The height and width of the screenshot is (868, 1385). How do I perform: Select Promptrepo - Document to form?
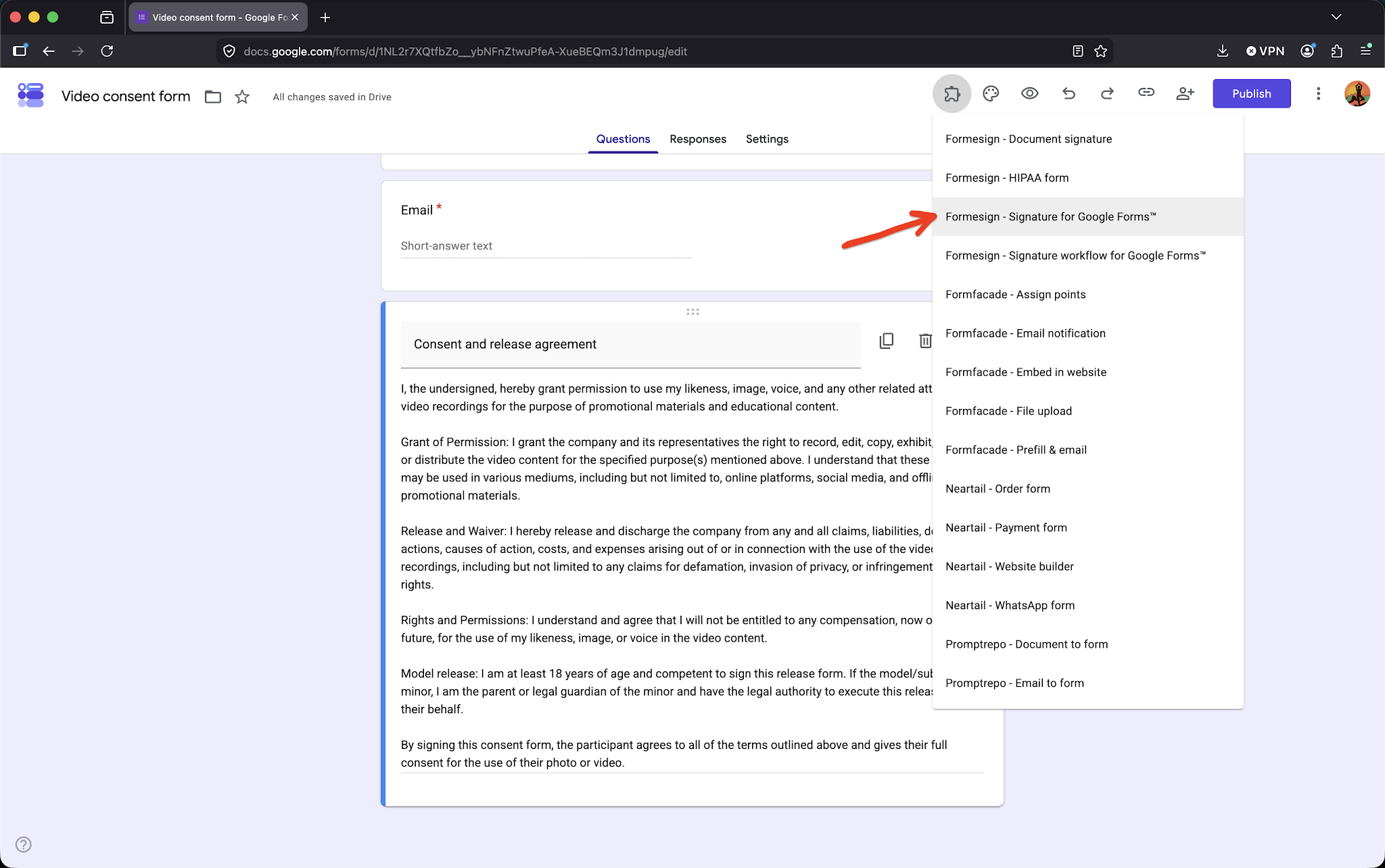[x=1087, y=644]
